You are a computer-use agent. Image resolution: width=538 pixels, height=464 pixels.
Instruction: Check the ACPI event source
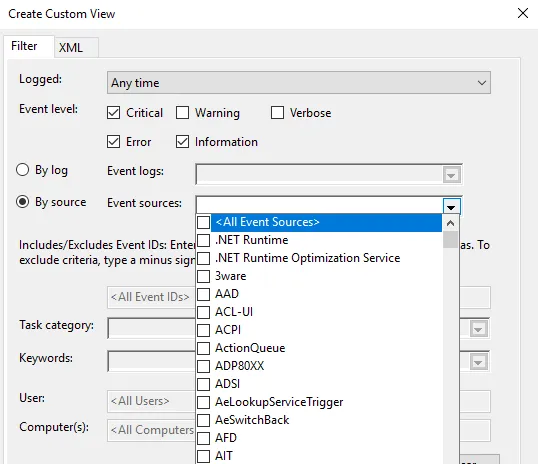(203, 330)
